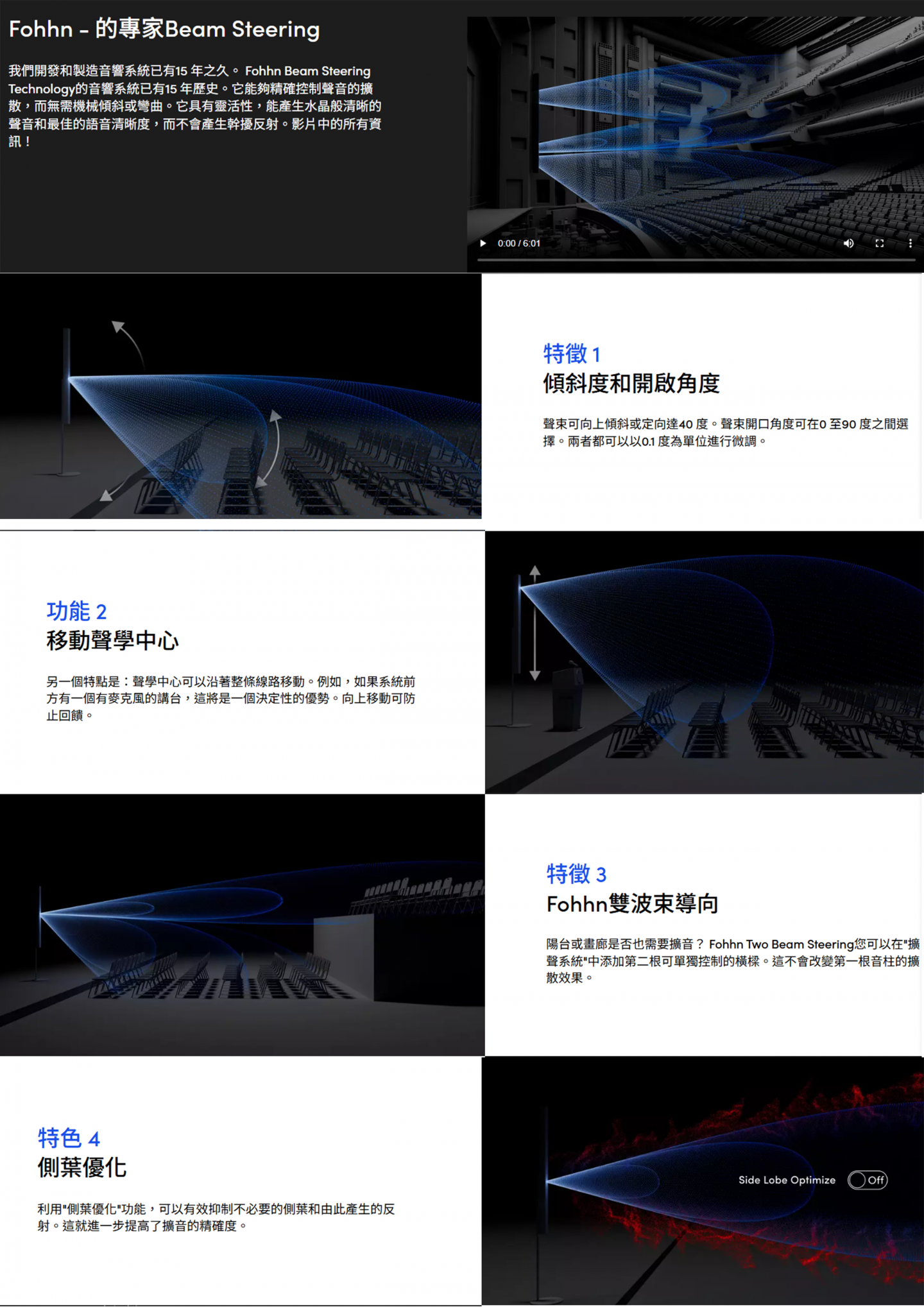The width and height of the screenshot is (924, 1307).
Task: Click the two-beam balcony illustration
Action: 243,925
